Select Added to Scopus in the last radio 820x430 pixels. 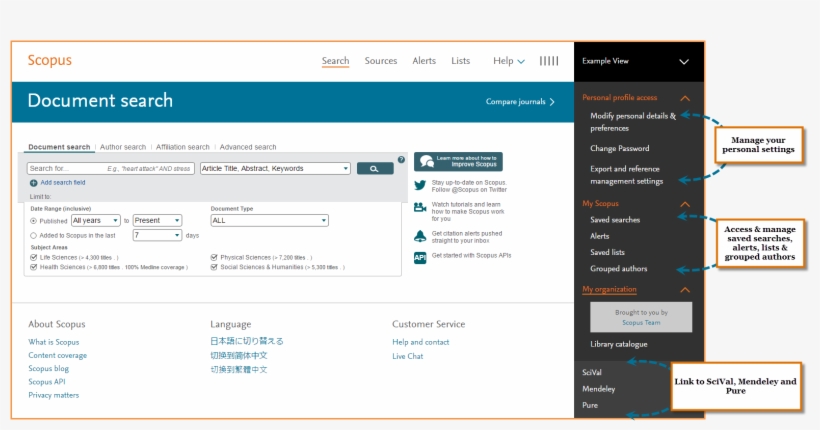point(33,236)
